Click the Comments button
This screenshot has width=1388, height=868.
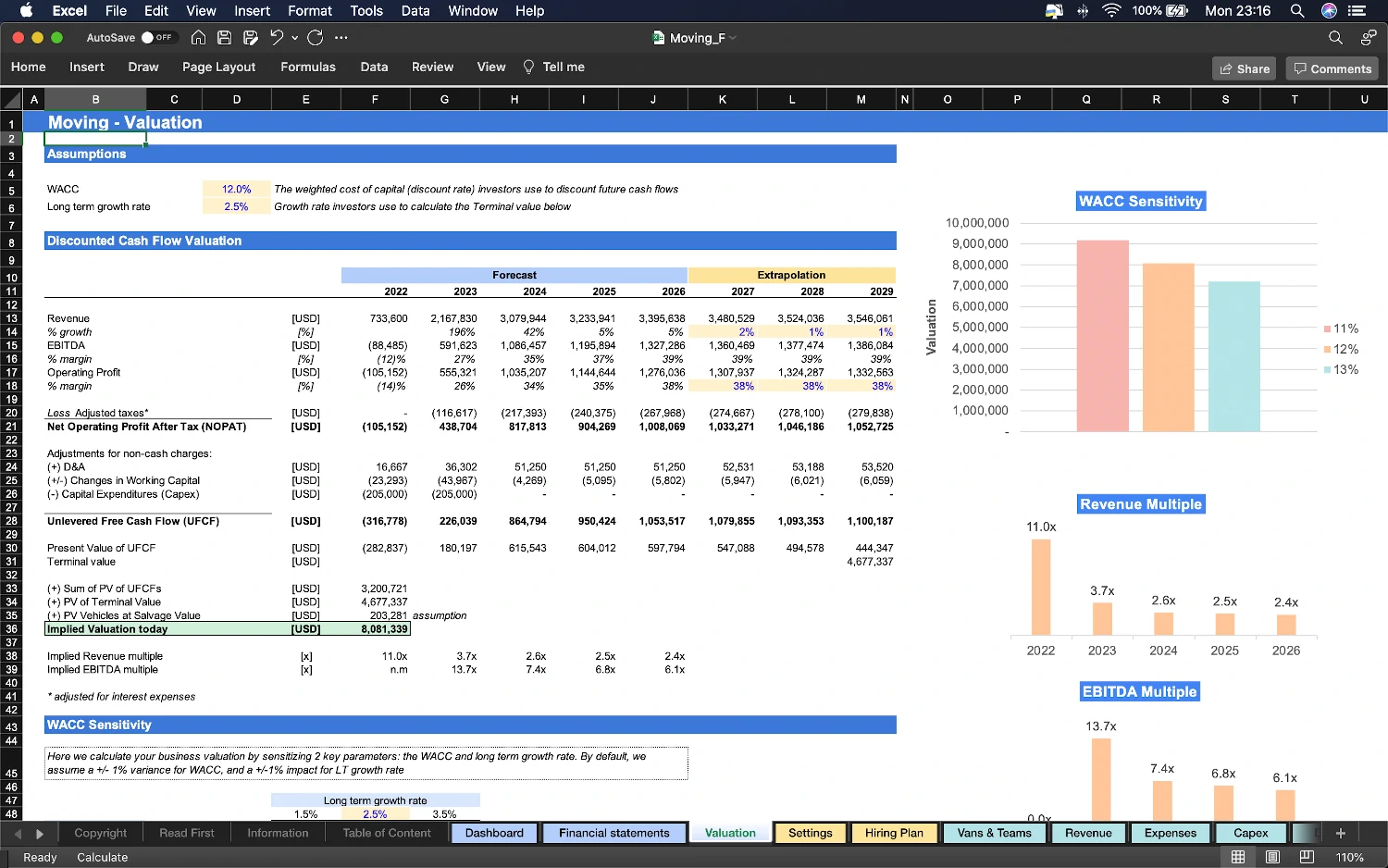(x=1332, y=68)
